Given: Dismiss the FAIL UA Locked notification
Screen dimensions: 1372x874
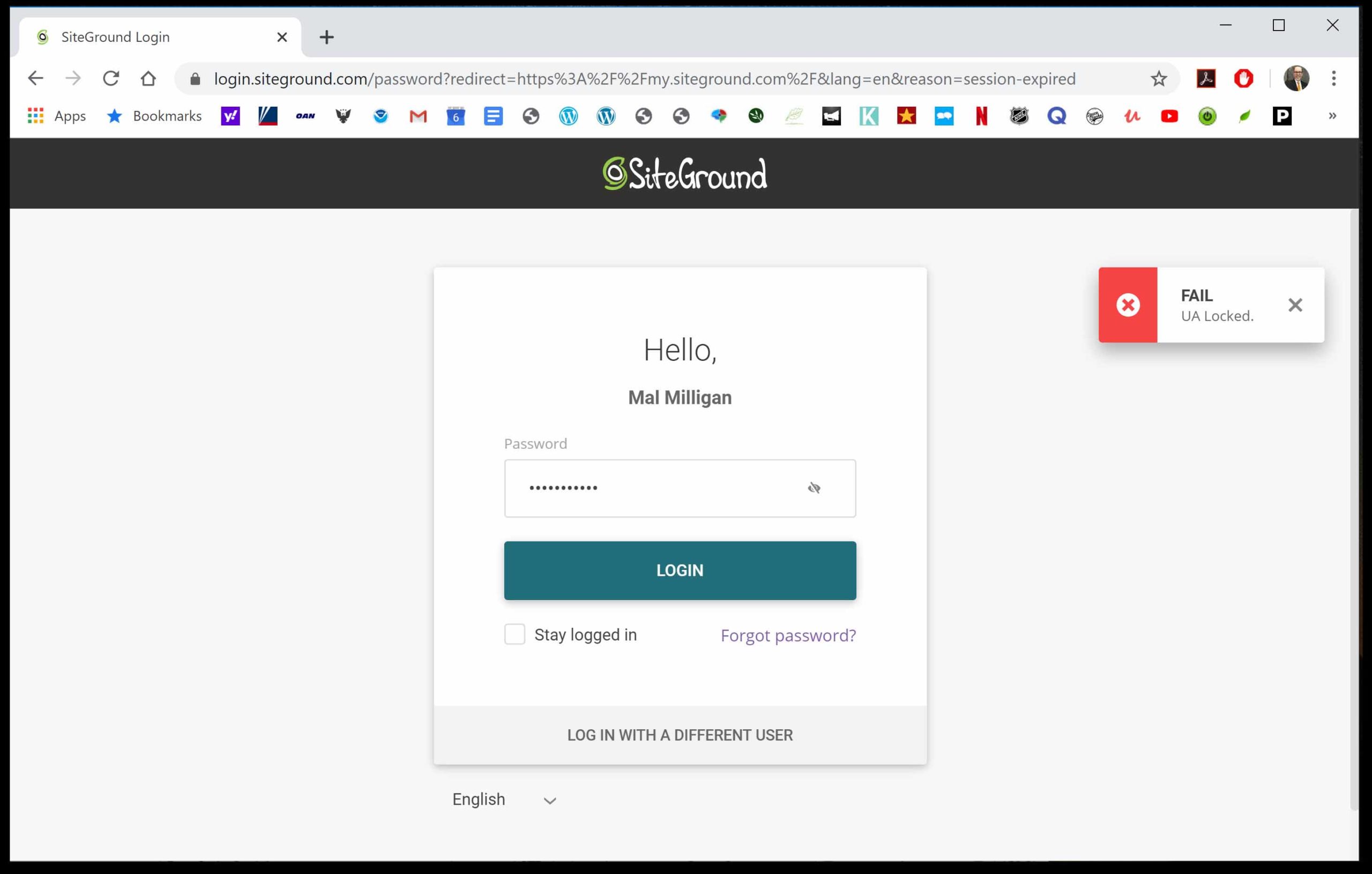Looking at the screenshot, I should pos(1295,305).
